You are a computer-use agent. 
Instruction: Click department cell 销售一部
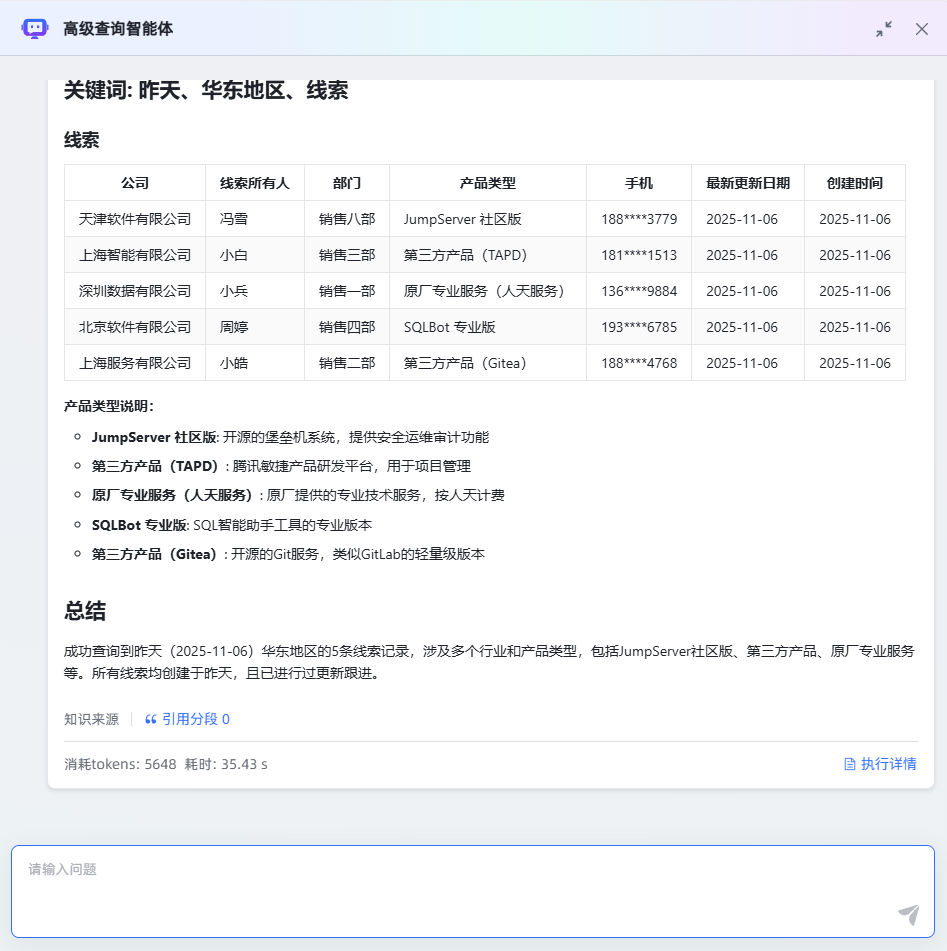pyautogui.click(x=347, y=291)
